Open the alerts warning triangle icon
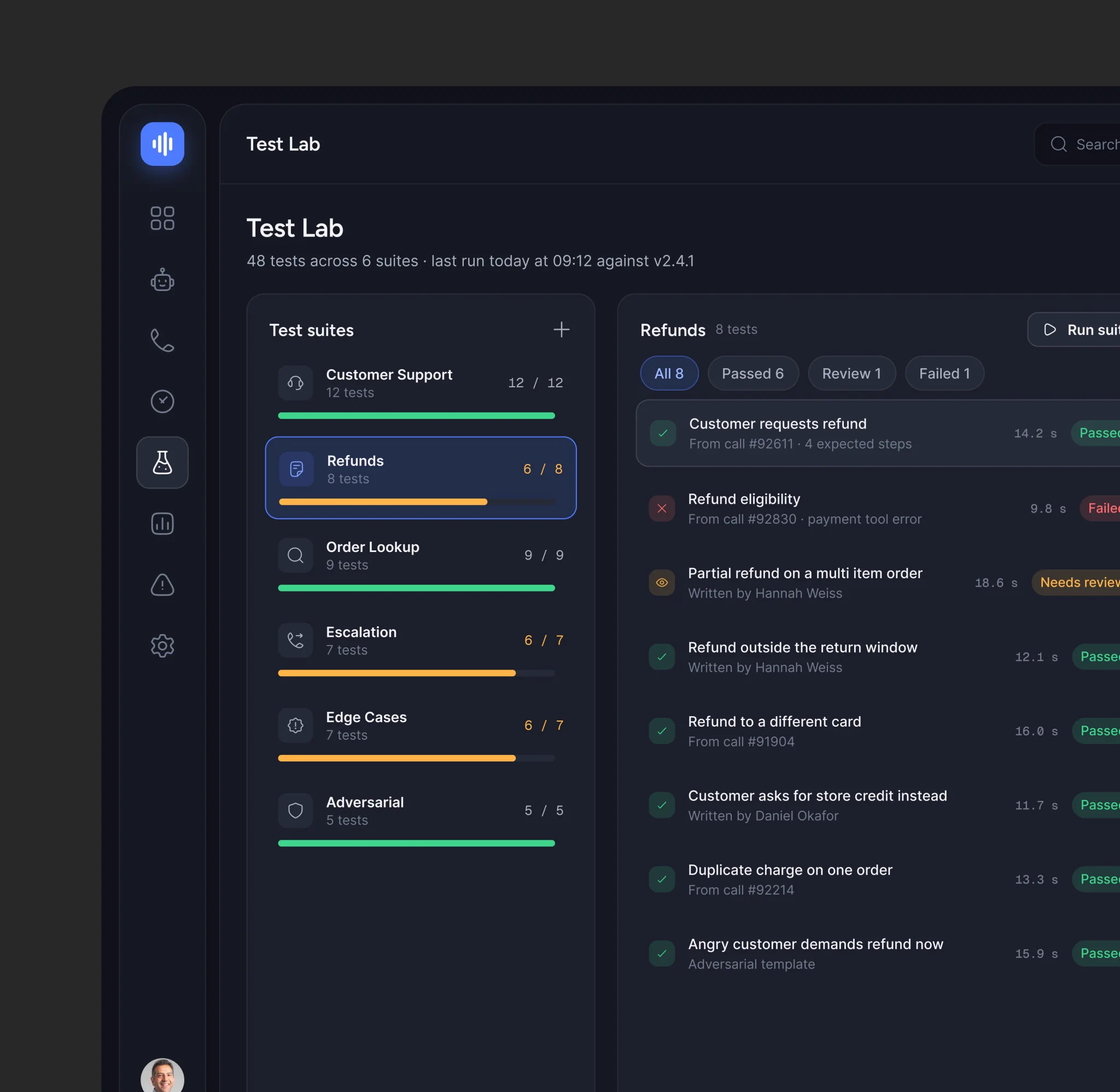1120x1092 pixels. tap(162, 585)
